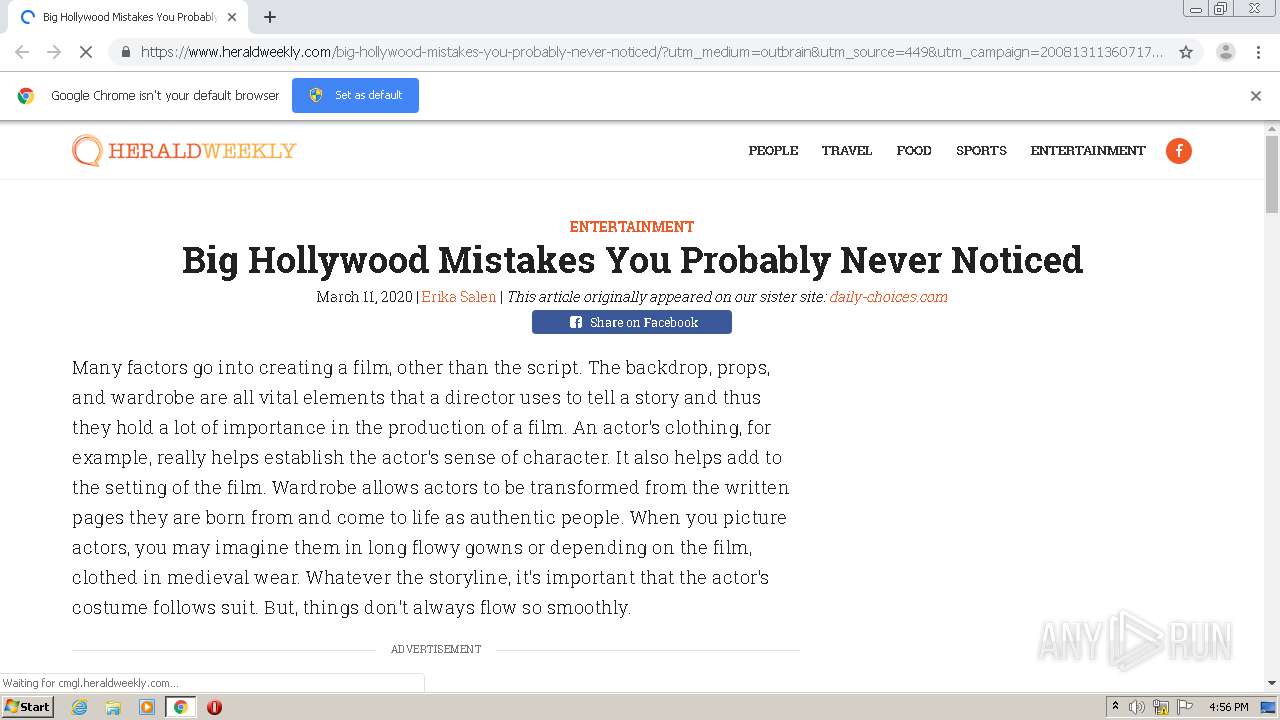Screen dimensions: 1280x720
Task: Click the Set as default button
Action: tap(355, 95)
